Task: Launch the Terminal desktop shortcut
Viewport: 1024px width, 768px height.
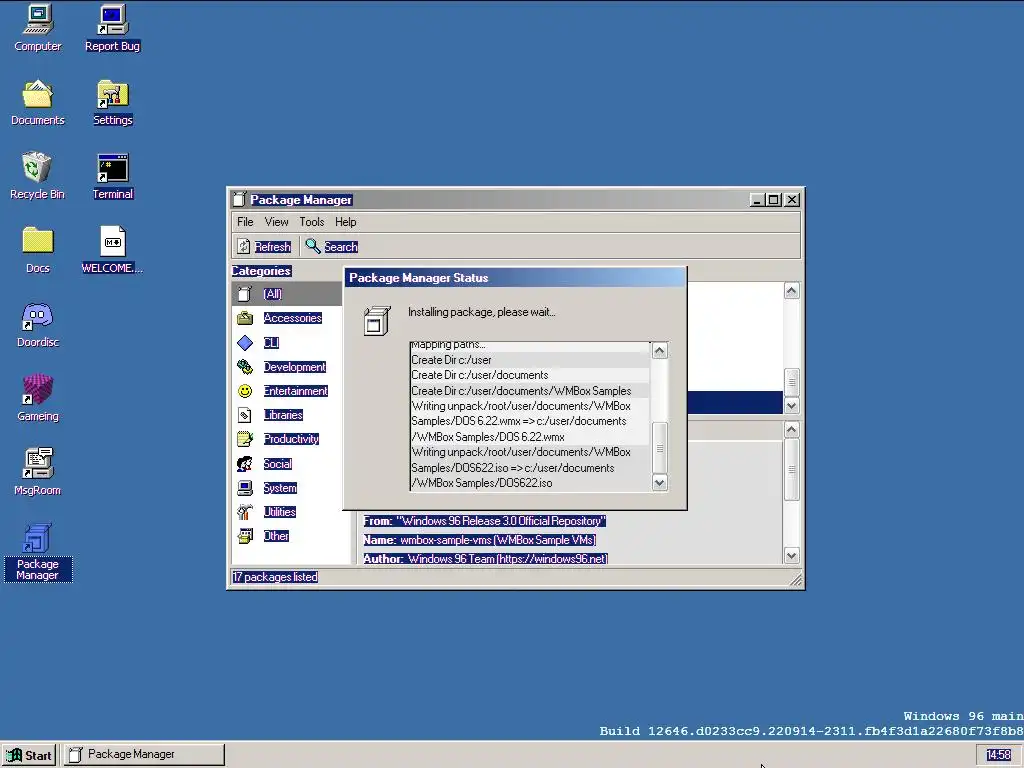Action: click(112, 176)
